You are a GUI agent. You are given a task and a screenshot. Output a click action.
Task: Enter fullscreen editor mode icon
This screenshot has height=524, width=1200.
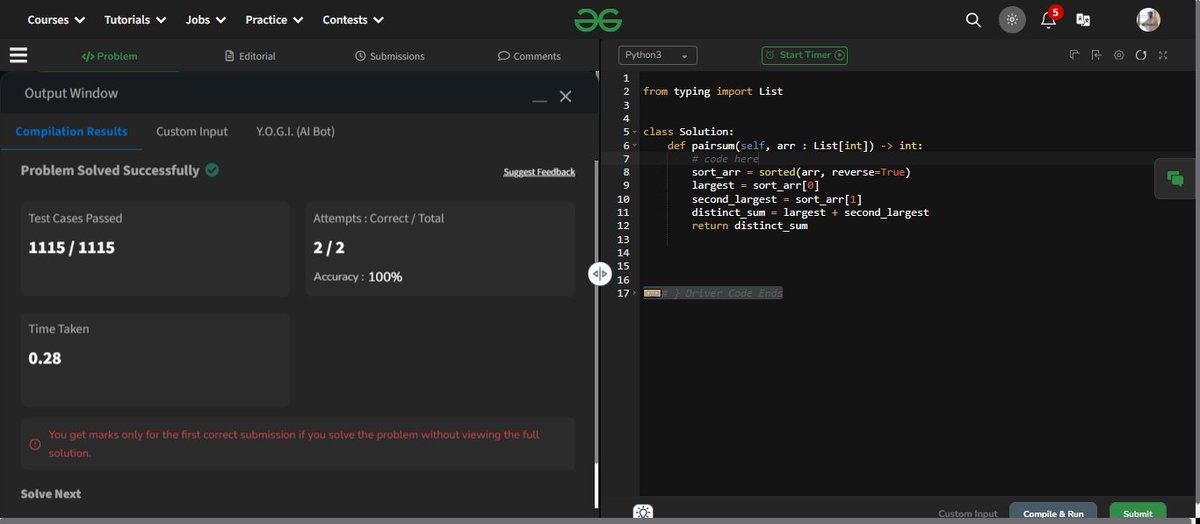[1163, 55]
